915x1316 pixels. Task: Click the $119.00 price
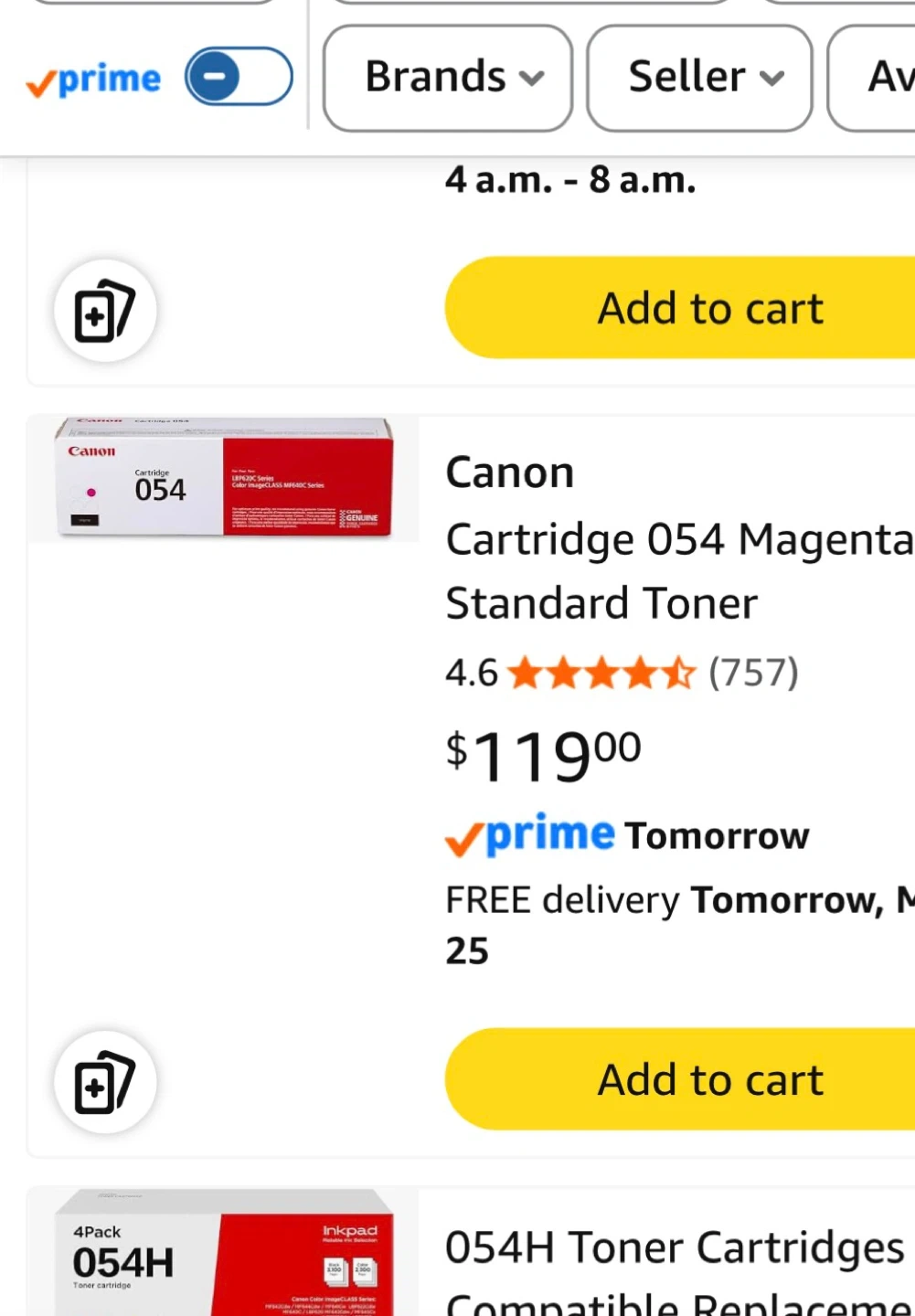click(x=544, y=755)
